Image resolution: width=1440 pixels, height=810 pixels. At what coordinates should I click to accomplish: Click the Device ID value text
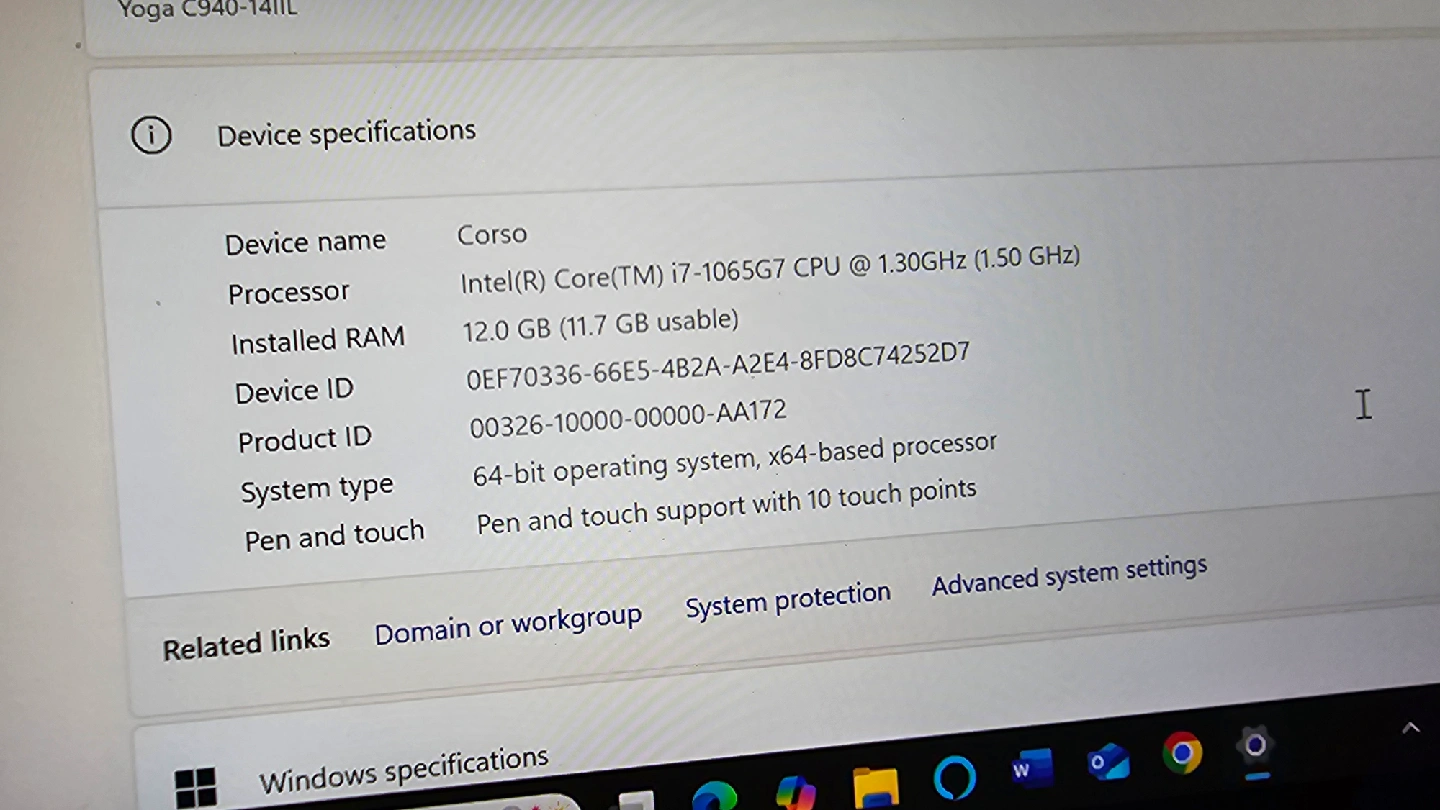pos(717,367)
